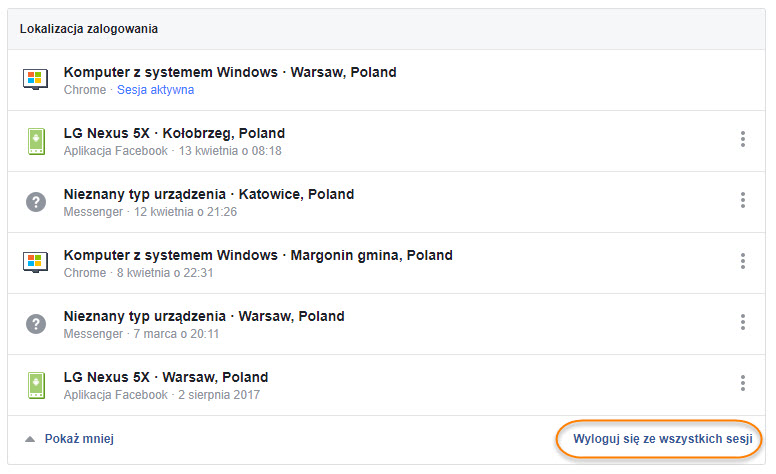This screenshot has width=776, height=474.
Task: Click the LG Nexus 5X Kołobrzeg phone icon
Action: [x=36, y=141]
